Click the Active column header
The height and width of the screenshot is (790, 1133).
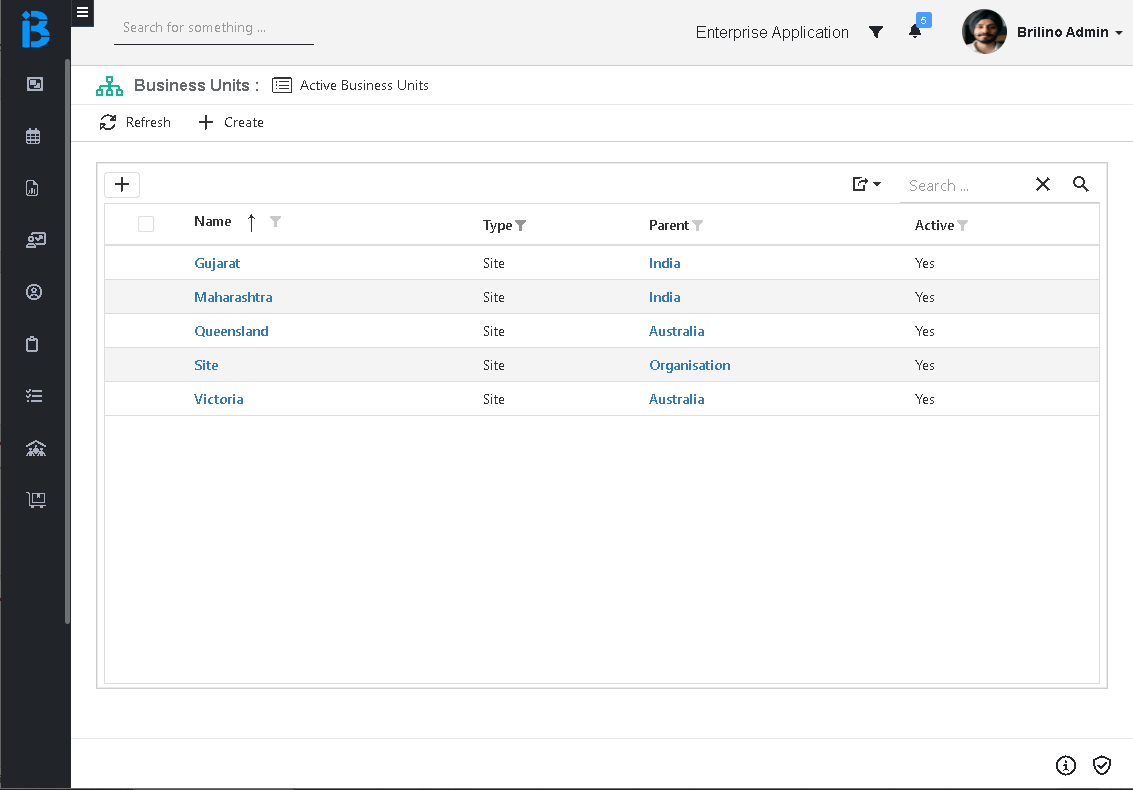coord(934,226)
